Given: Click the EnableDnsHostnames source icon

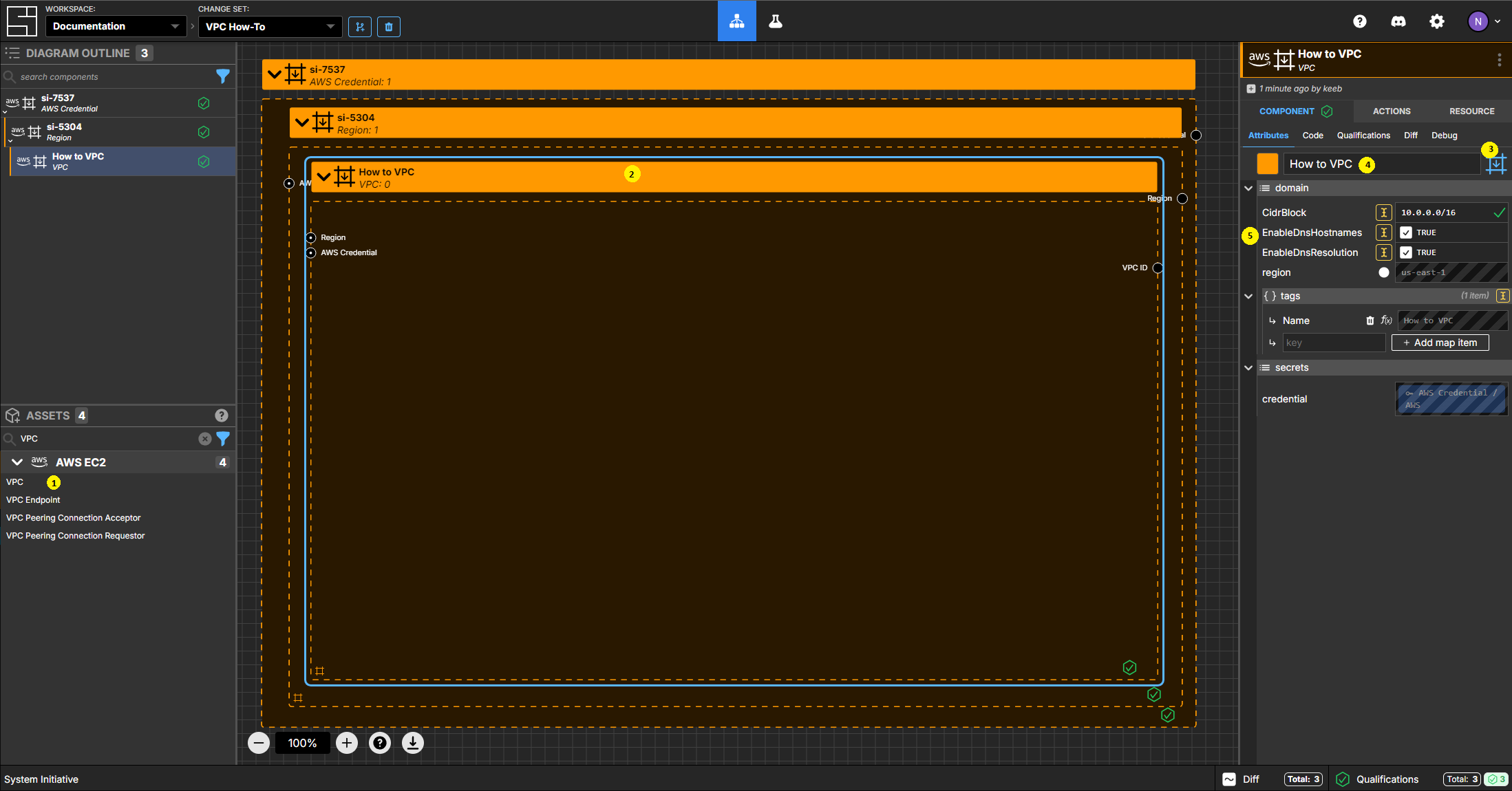Looking at the screenshot, I should [x=1383, y=232].
